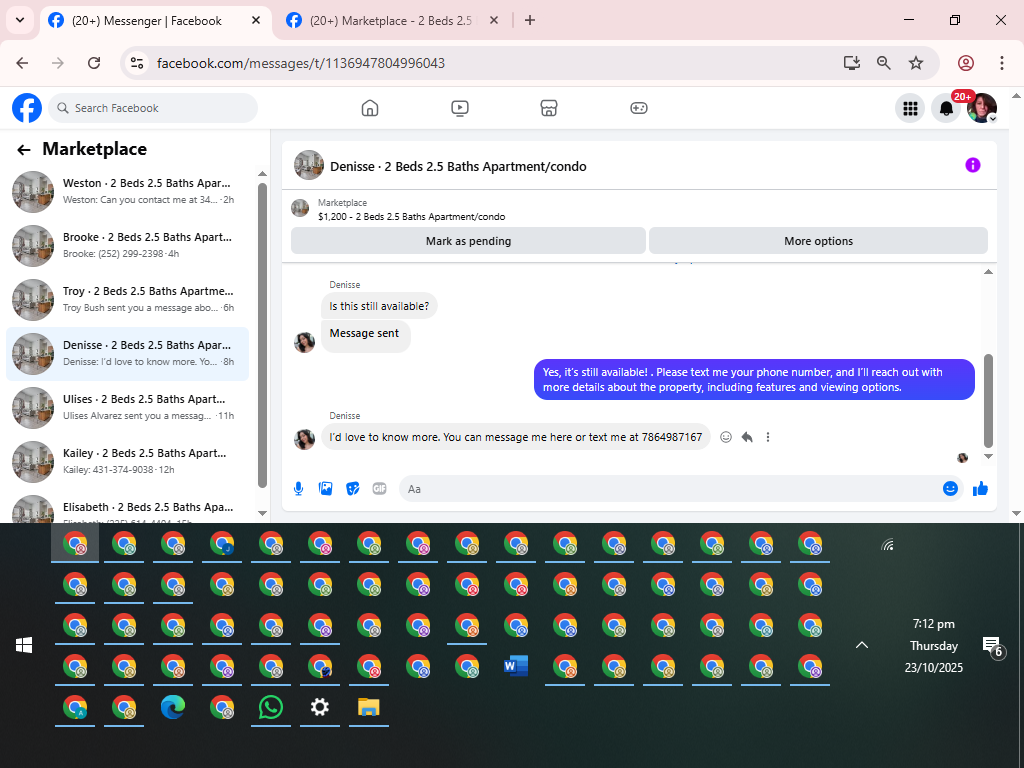Open a new browser tab
Viewport: 1024px width, 768px height.
(530, 21)
